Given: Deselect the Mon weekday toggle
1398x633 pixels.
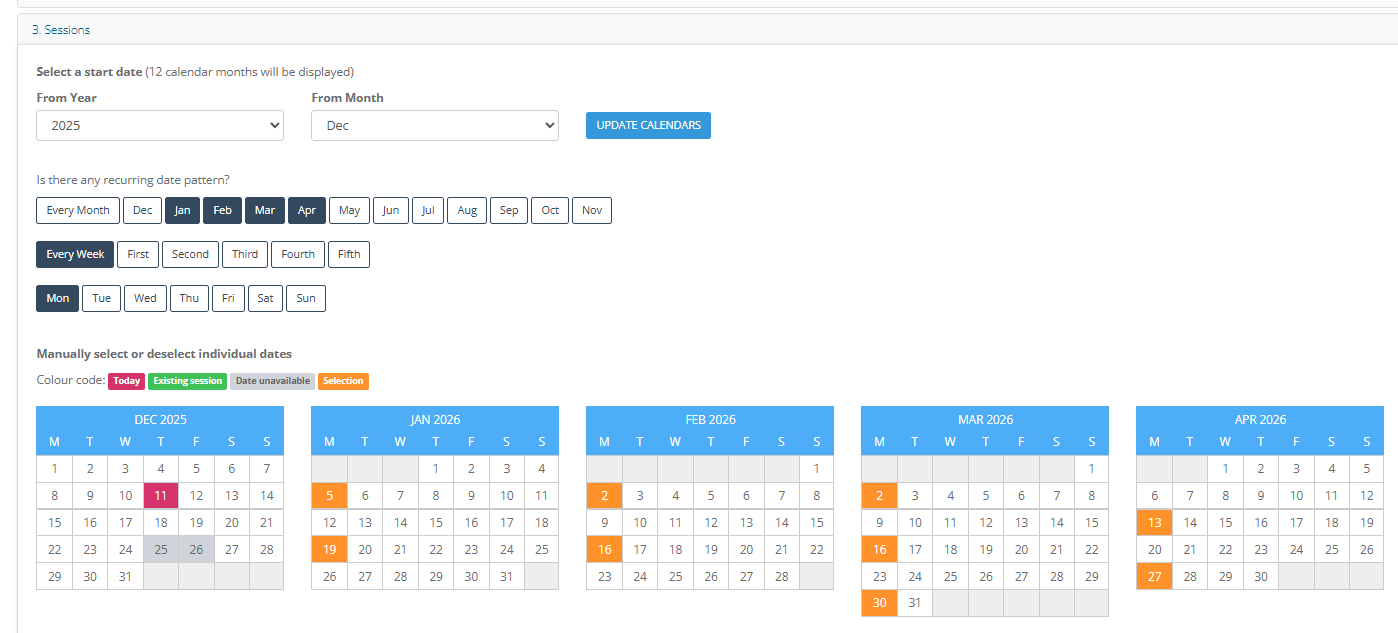Looking at the screenshot, I should pos(58,298).
